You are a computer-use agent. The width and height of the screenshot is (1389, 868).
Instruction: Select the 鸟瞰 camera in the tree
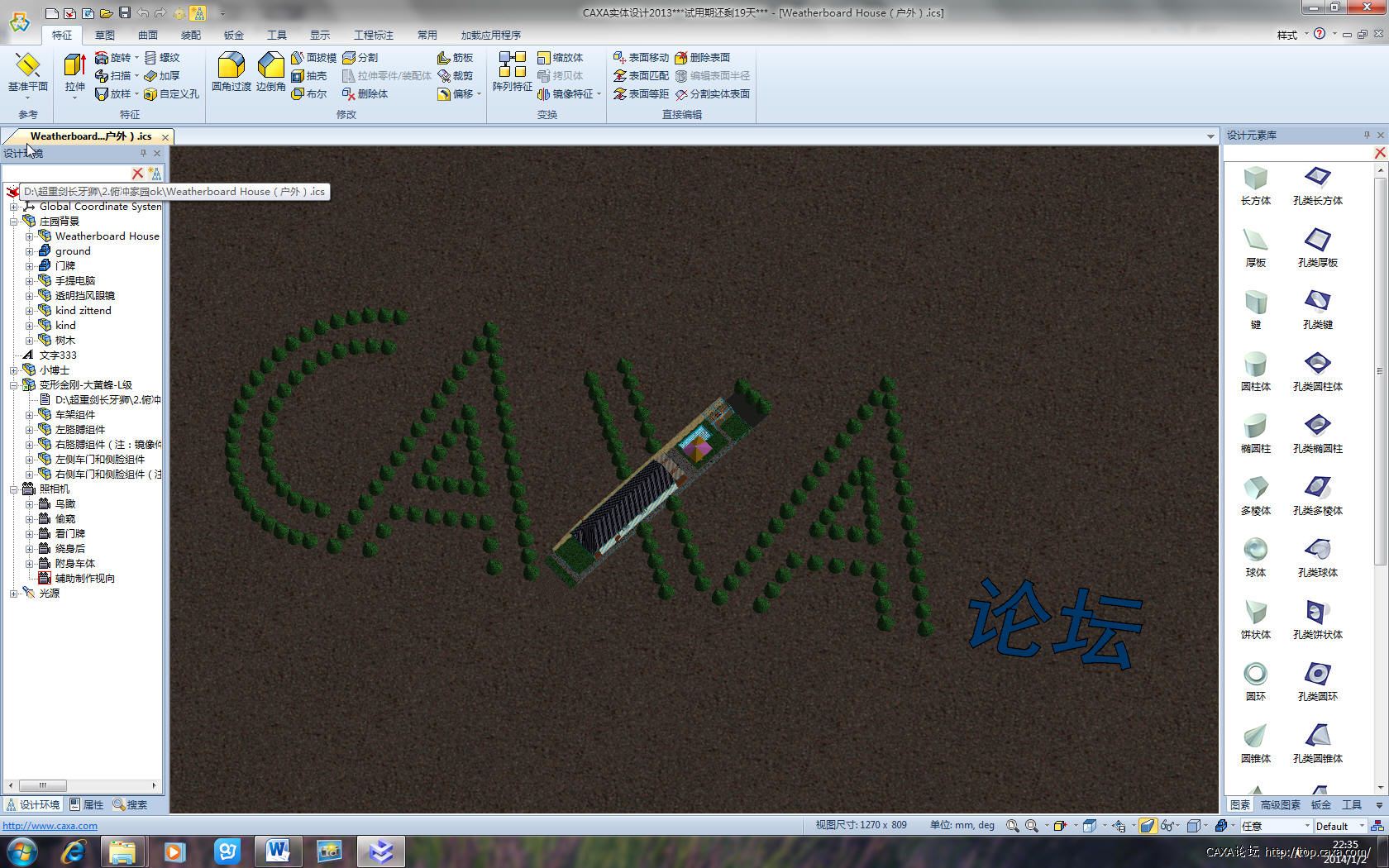65,504
